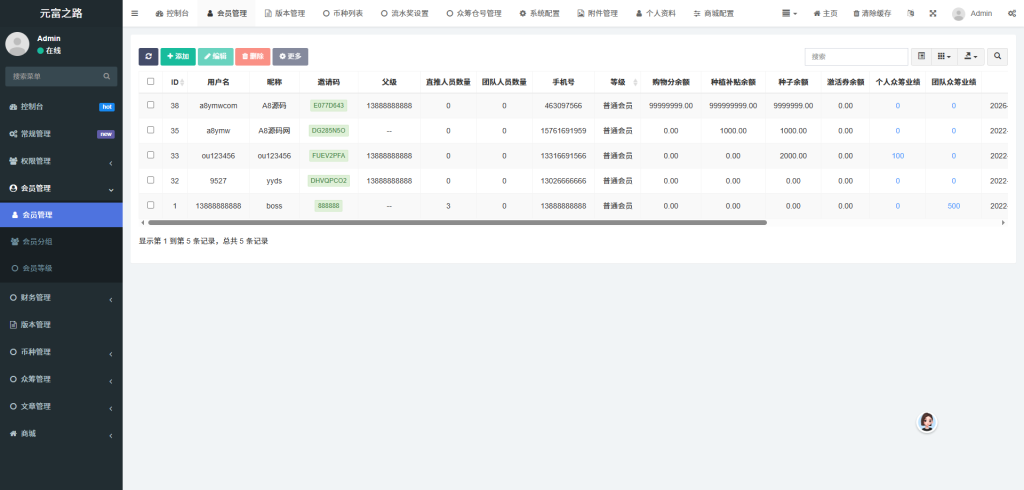This screenshot has width=1024, height=490.
Task: Switch to the 商城配置 tab
Action: [x=714, y=13]
